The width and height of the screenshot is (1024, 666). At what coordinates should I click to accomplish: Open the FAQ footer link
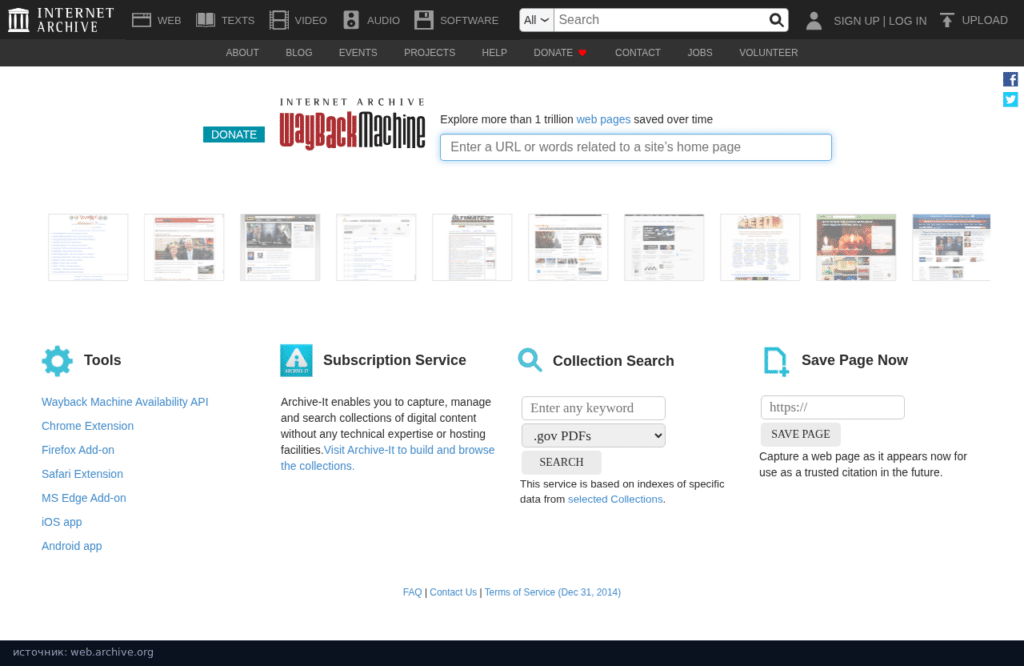click(x=412, y=592)
